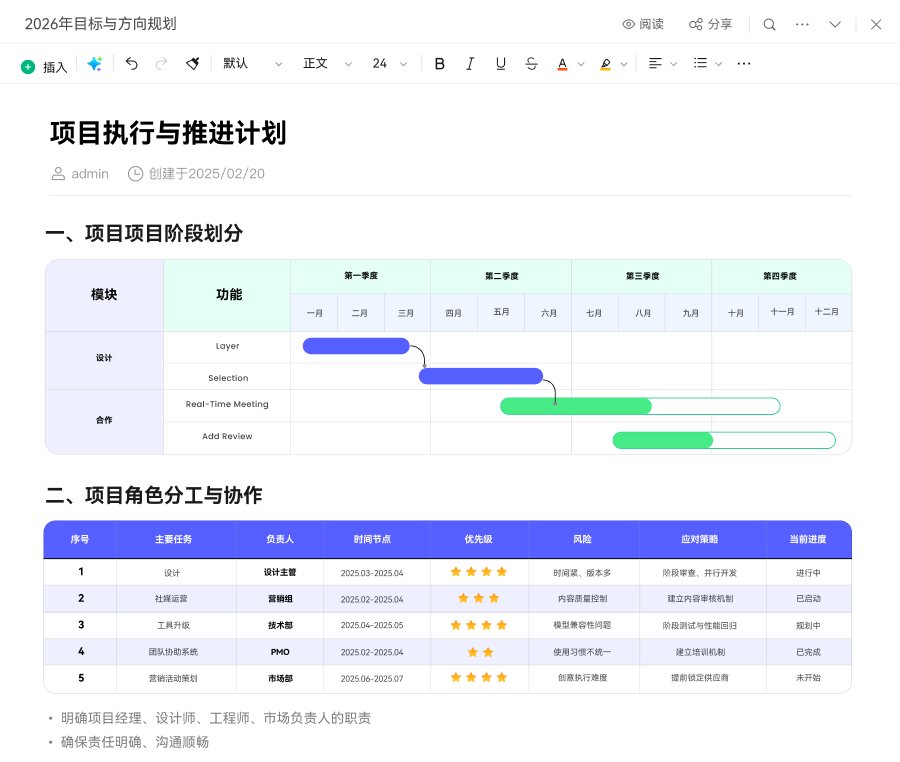This screenshot has height=762, width=900.
Task: Toggle italic text style
Action: 470,64
